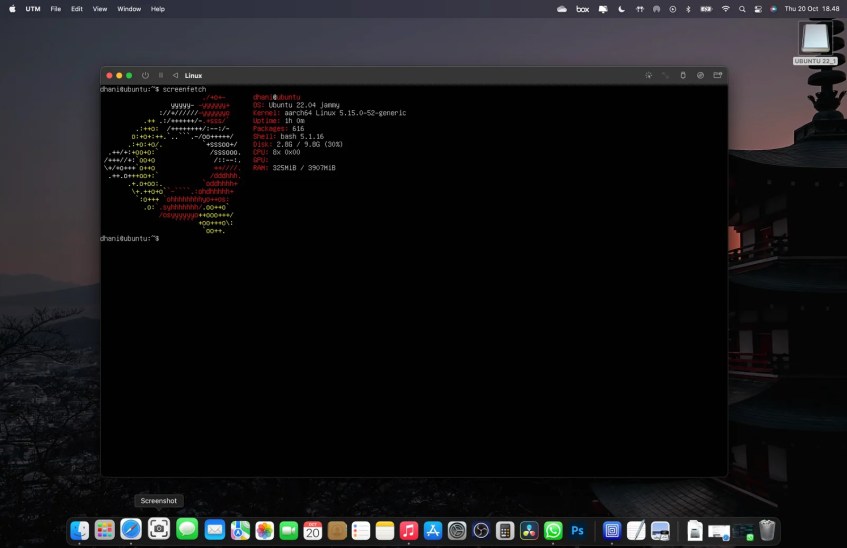Open the drive image (disc) icon in UTM toolbar

point(700,76)
